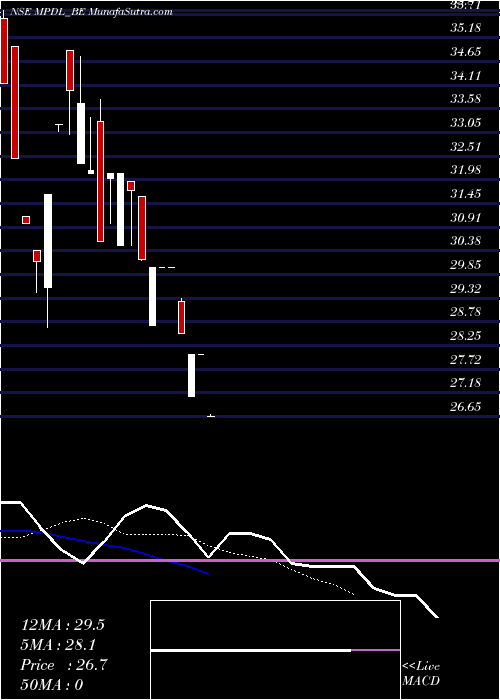Click the Price : 26.7 readout
Viewport: 500px width, 700px height.
[64, 665]
